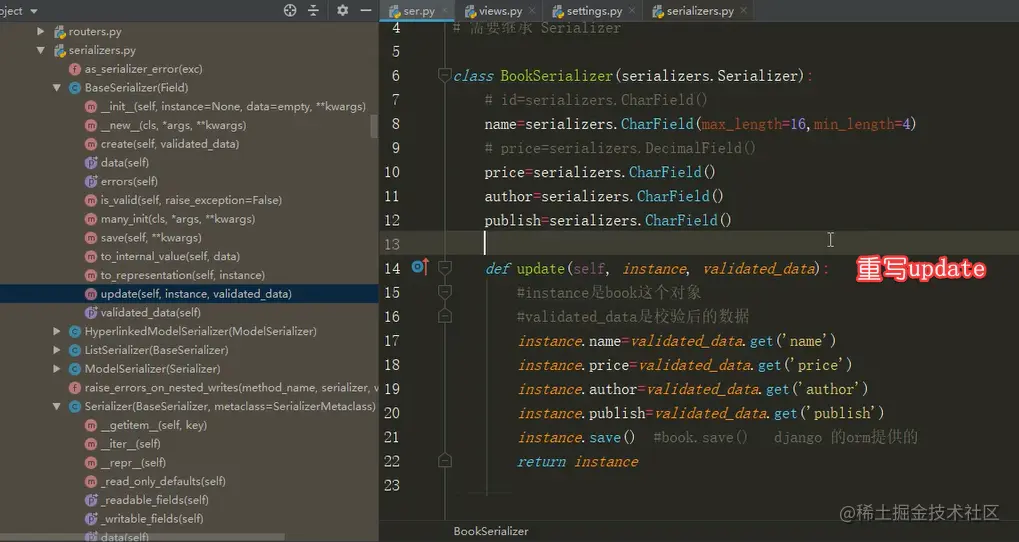Click the BaseSerializer class icon
1019x542 pixels.
(75, 88)
